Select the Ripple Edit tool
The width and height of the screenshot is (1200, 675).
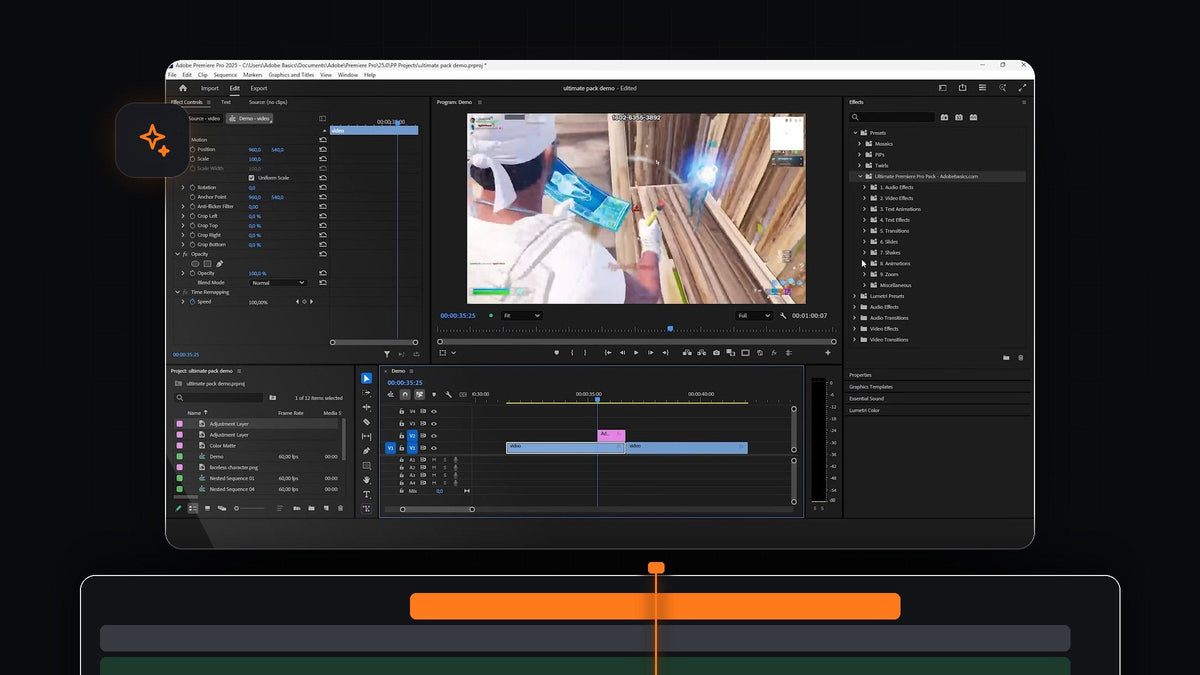366,407
